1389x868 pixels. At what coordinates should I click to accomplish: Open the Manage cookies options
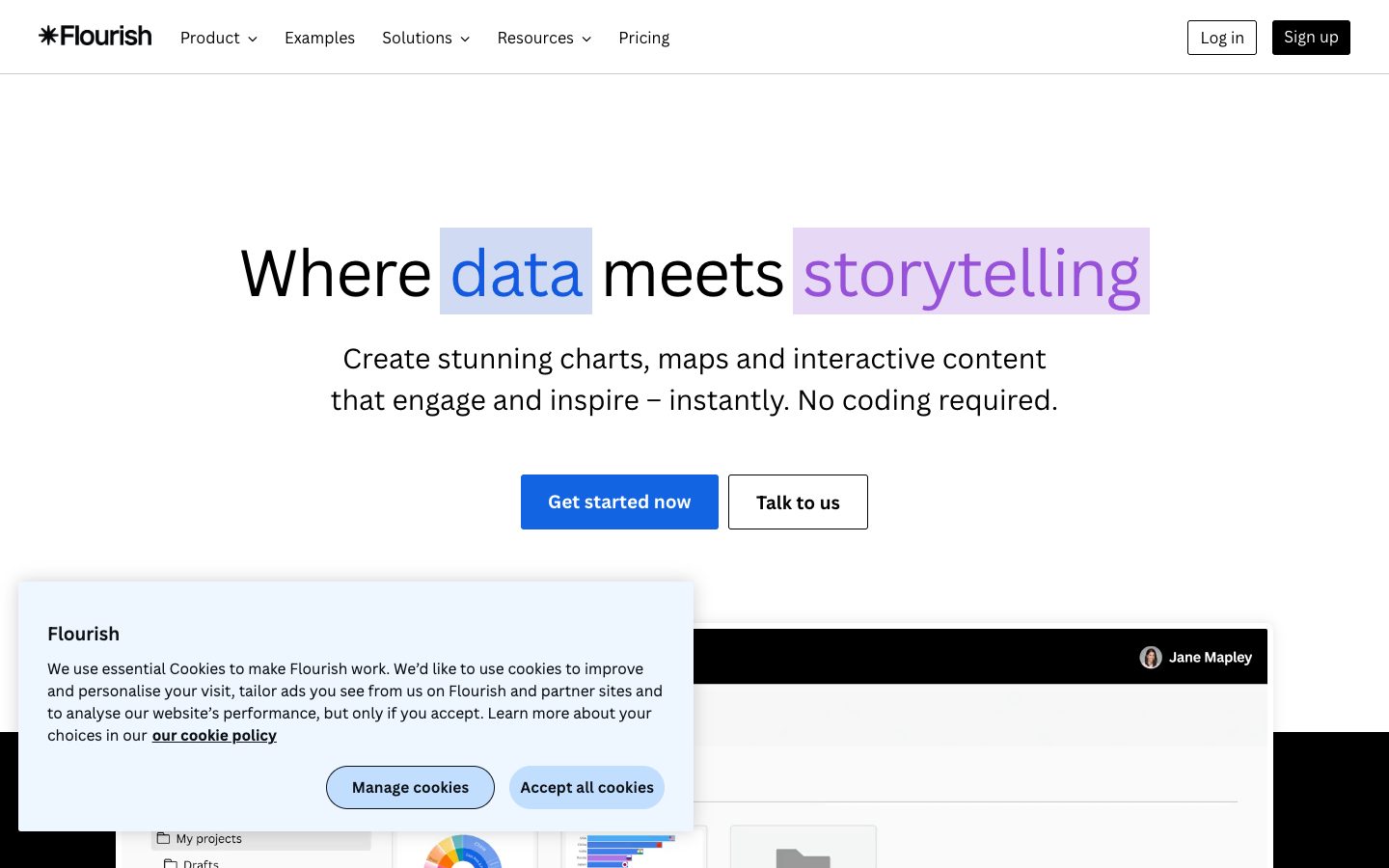[410, 788]
